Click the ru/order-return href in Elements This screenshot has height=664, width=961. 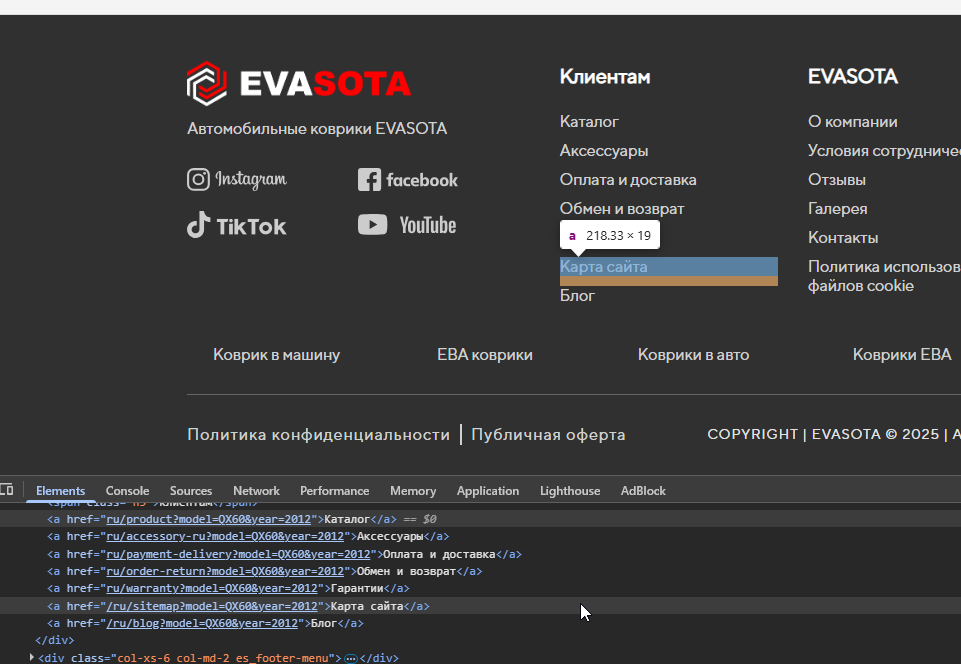tap(225, 571)
